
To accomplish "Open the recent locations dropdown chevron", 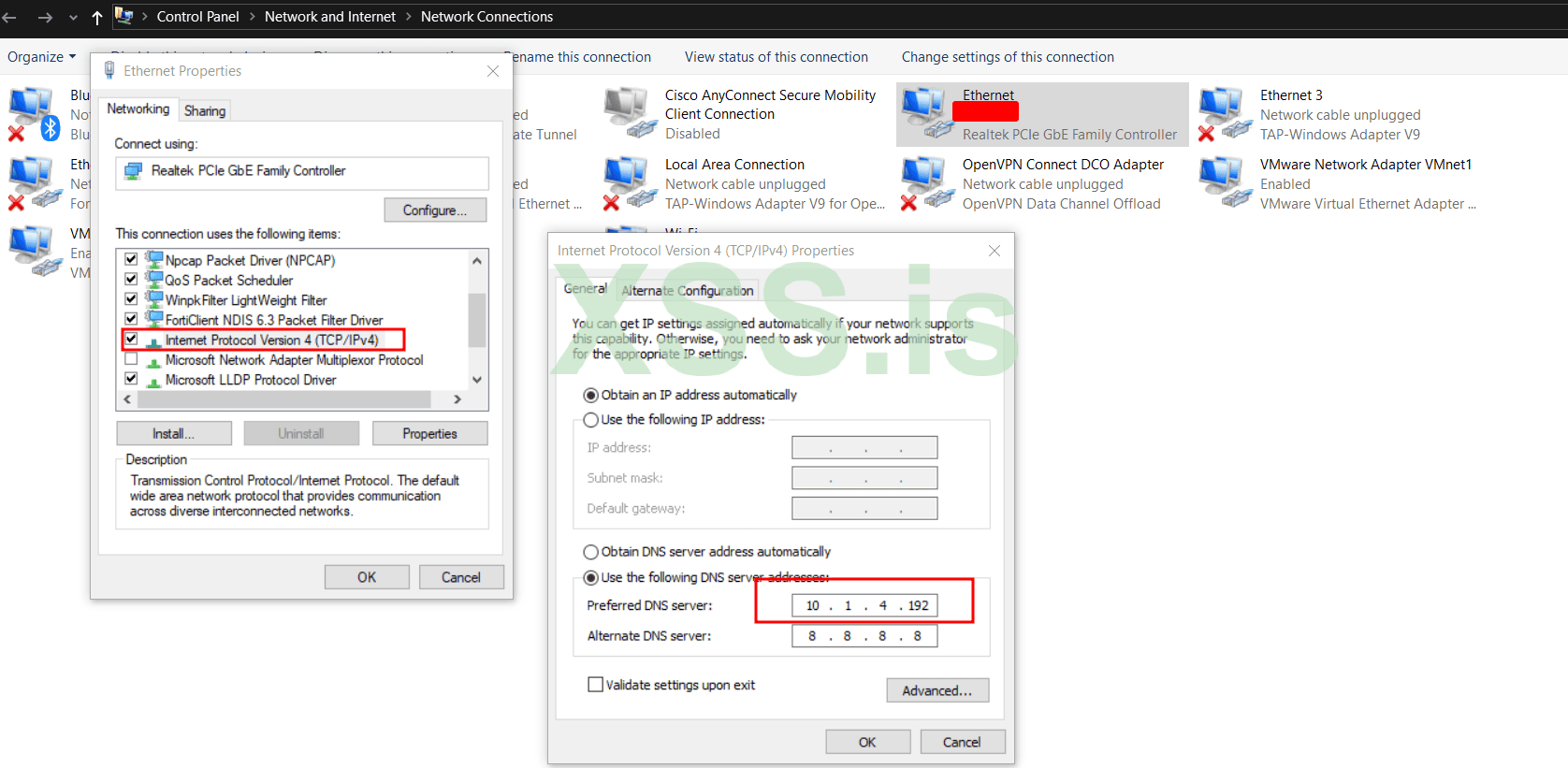I will [73, 17].
